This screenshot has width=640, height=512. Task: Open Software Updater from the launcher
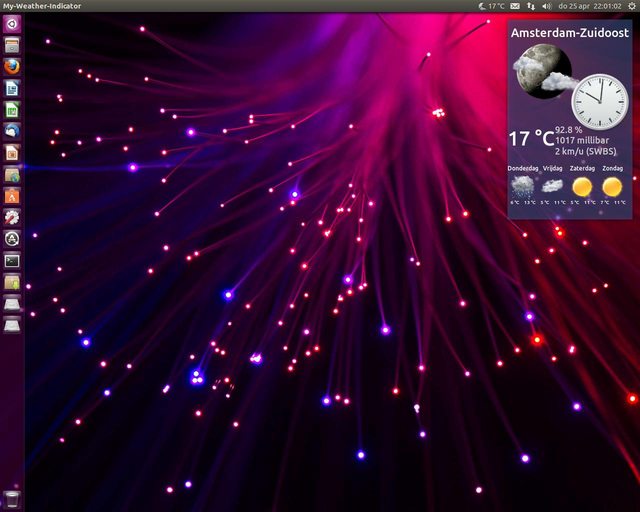pyautogui.click(x=12, y=239)
